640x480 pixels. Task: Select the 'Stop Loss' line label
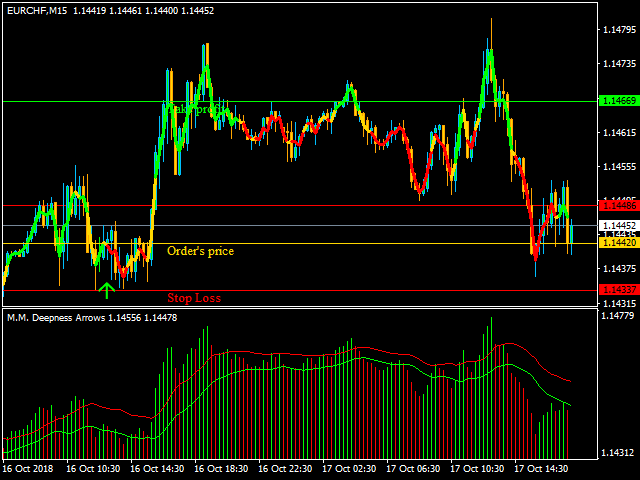click(194, 298)
